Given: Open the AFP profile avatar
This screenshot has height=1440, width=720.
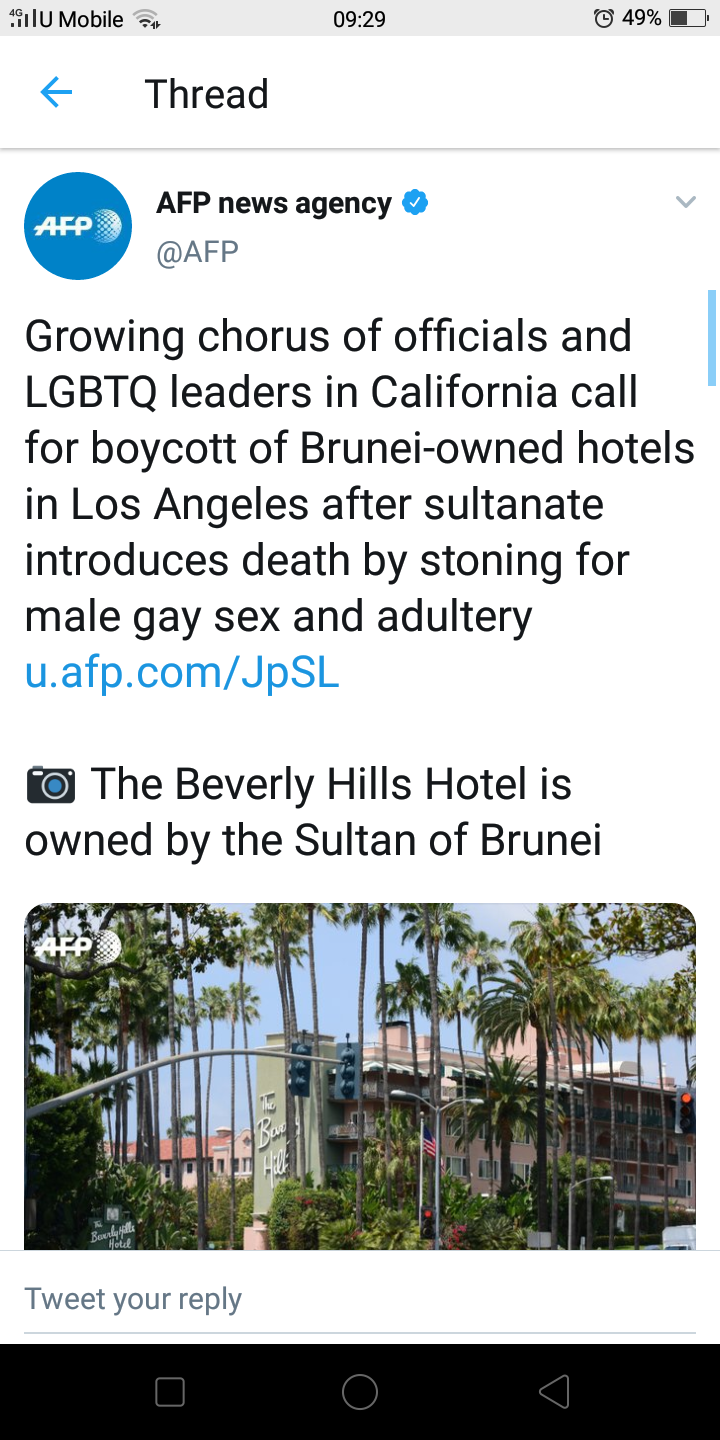Looking at the screenshot, I should point(78,226).
